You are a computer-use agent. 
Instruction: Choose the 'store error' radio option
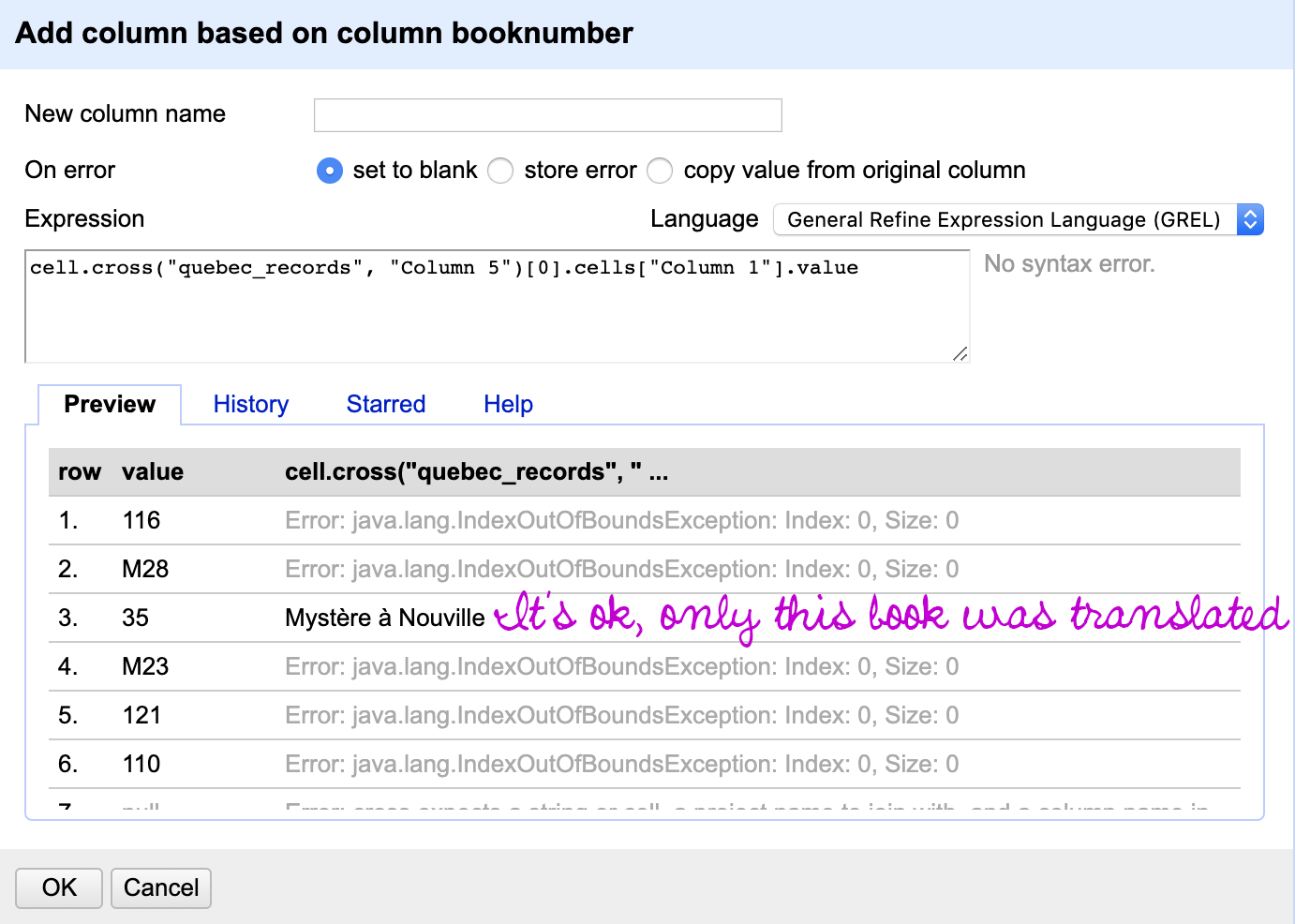coord(500,171)
